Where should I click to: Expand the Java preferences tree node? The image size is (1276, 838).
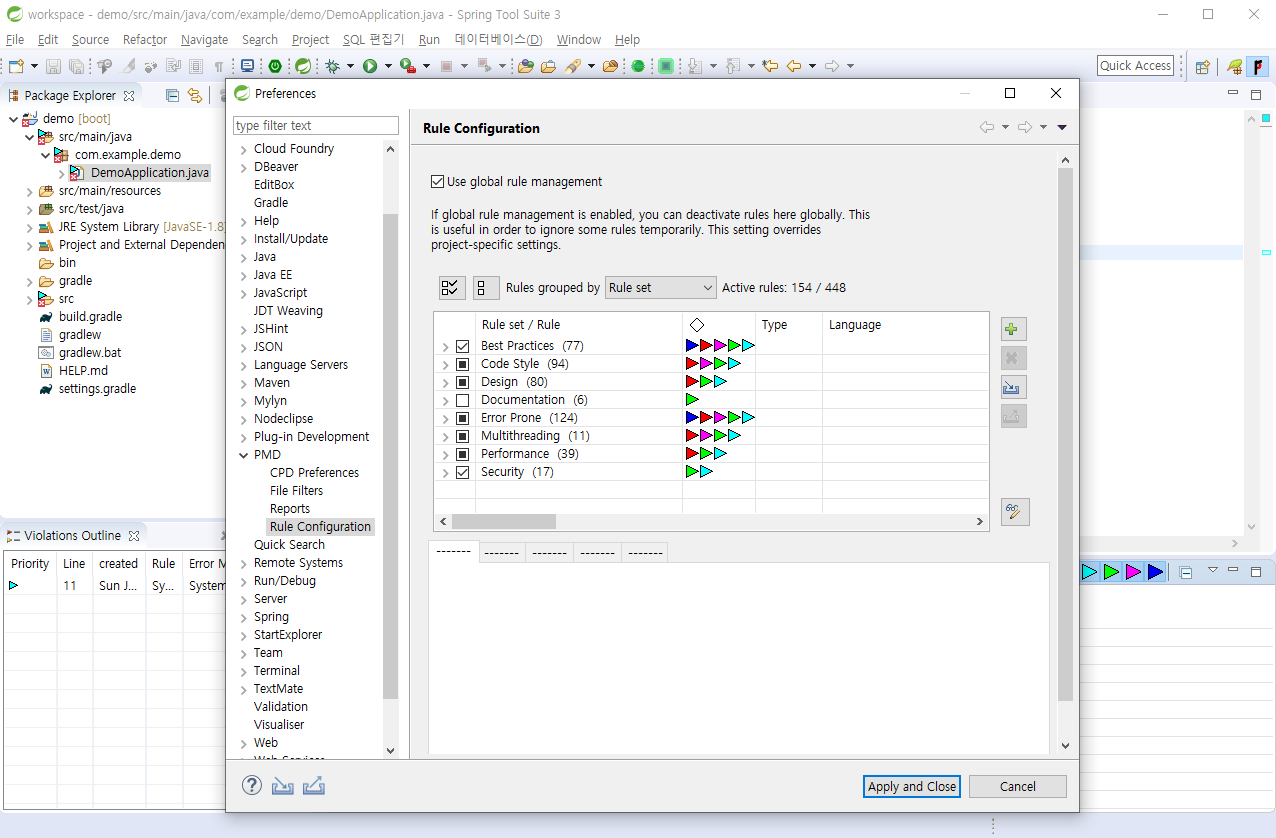[x=244, y=257]
